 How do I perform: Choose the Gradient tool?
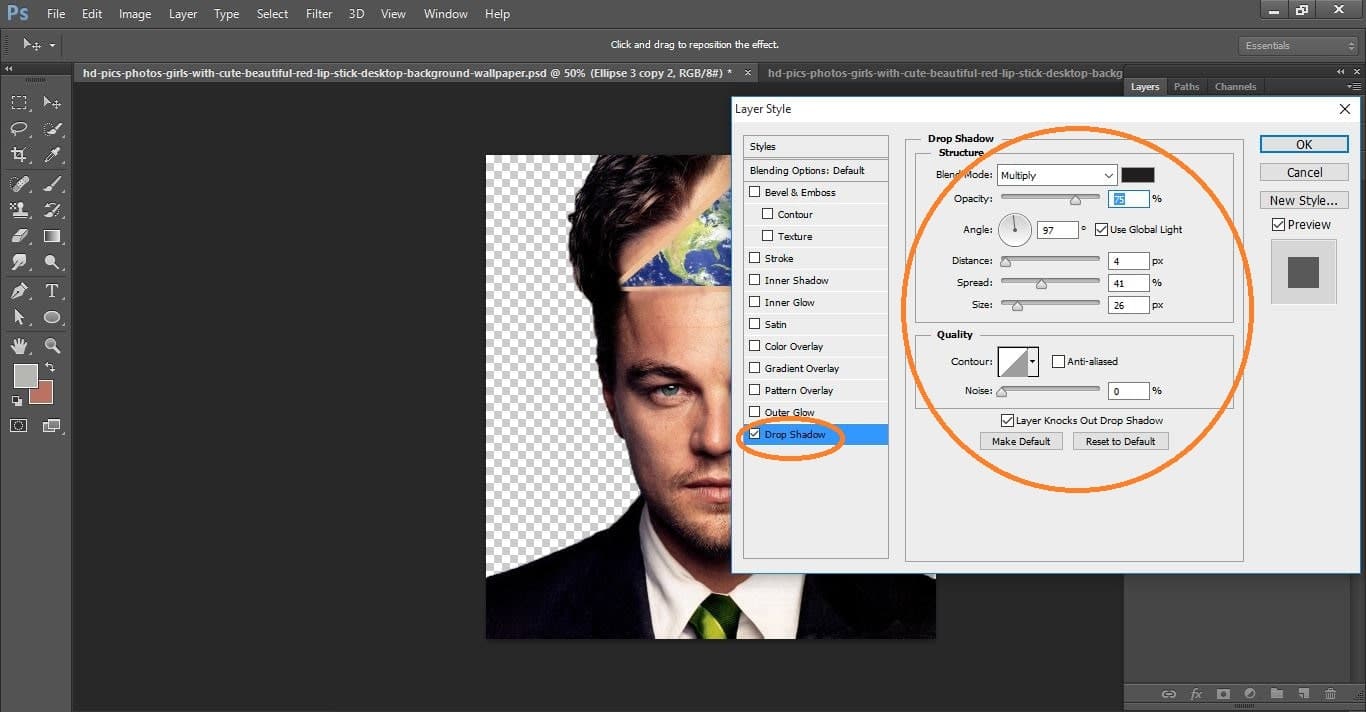click(52, 236)
